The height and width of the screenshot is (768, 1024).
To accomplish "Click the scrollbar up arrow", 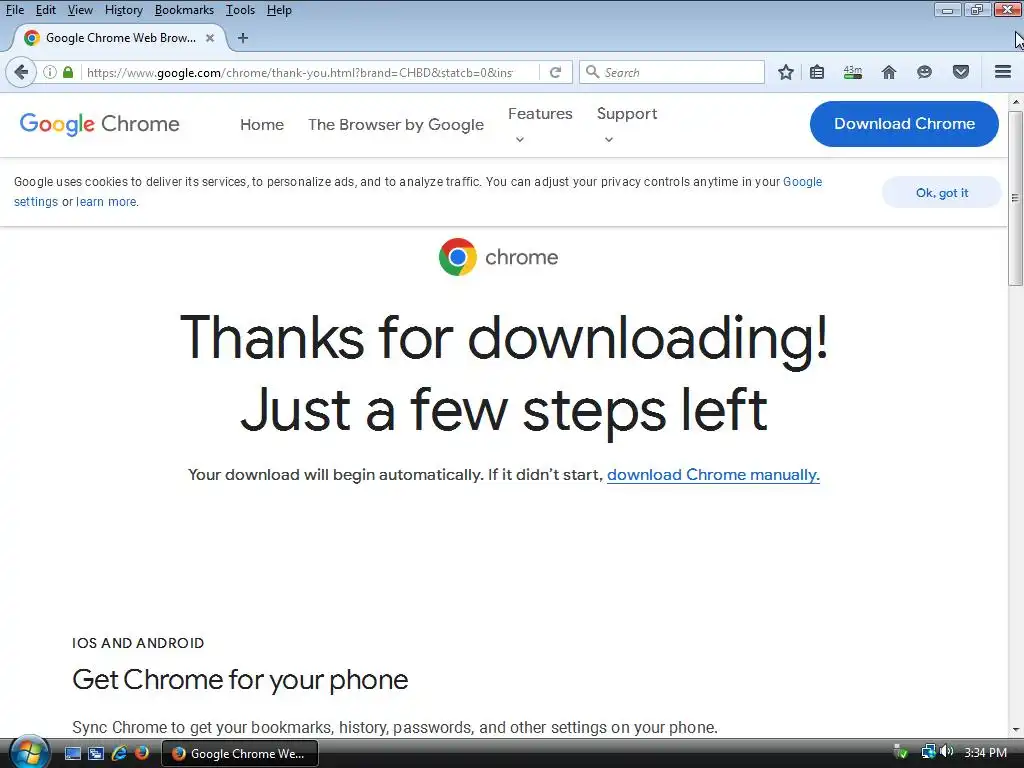I will click(1016, 102).
